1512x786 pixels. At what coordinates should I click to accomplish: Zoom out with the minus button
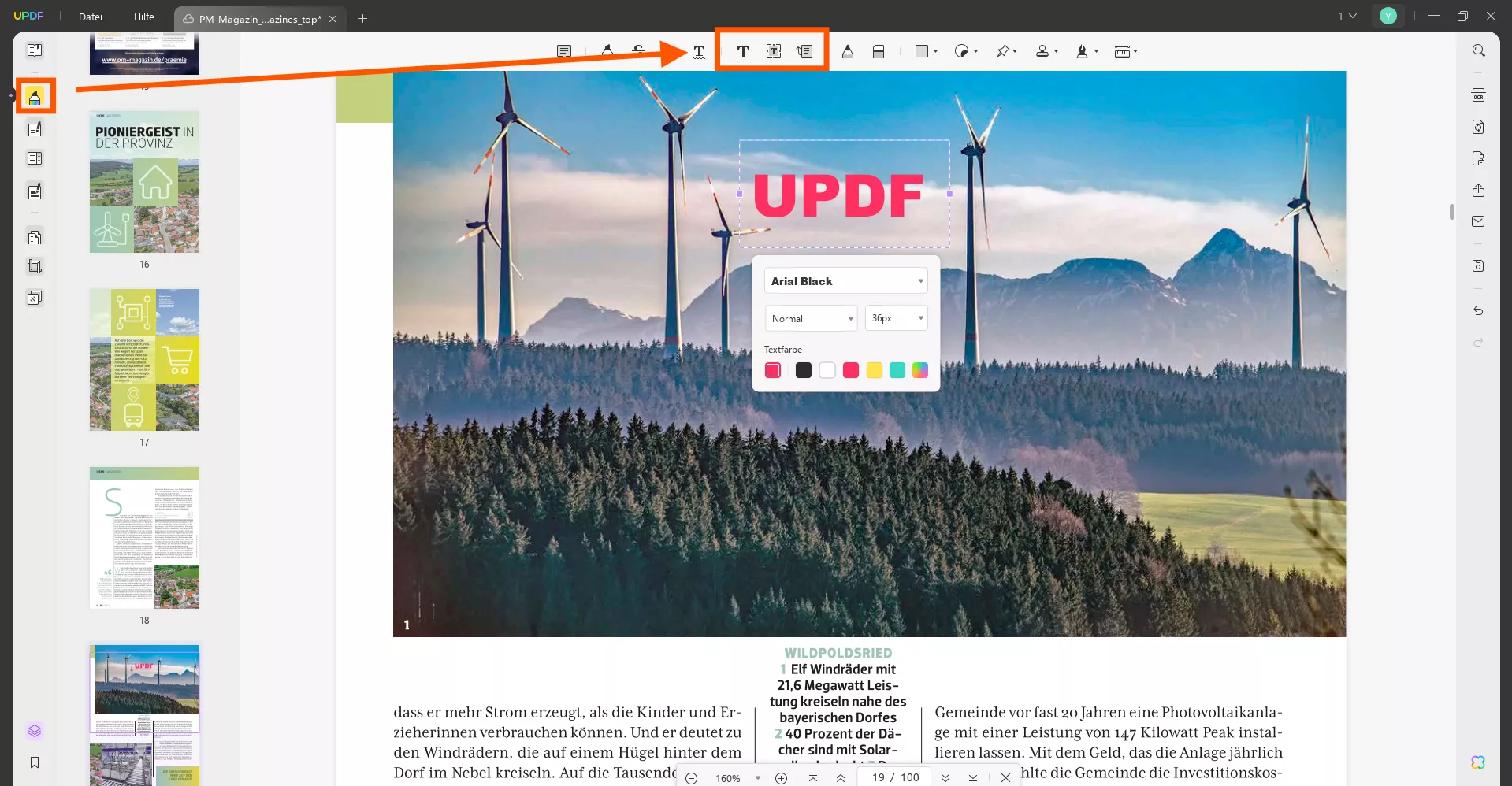click(691, 778)
